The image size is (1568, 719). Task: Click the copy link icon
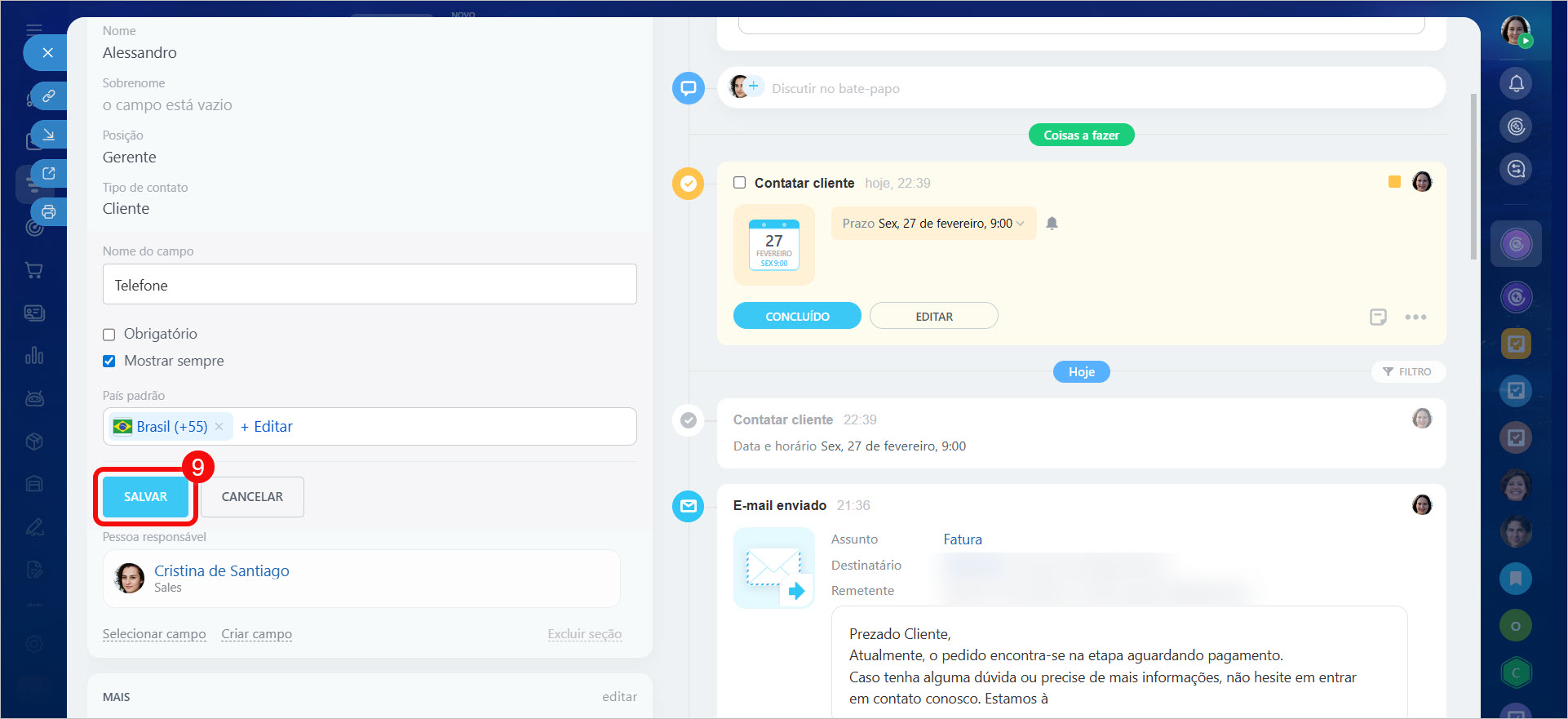pos(49,96)
